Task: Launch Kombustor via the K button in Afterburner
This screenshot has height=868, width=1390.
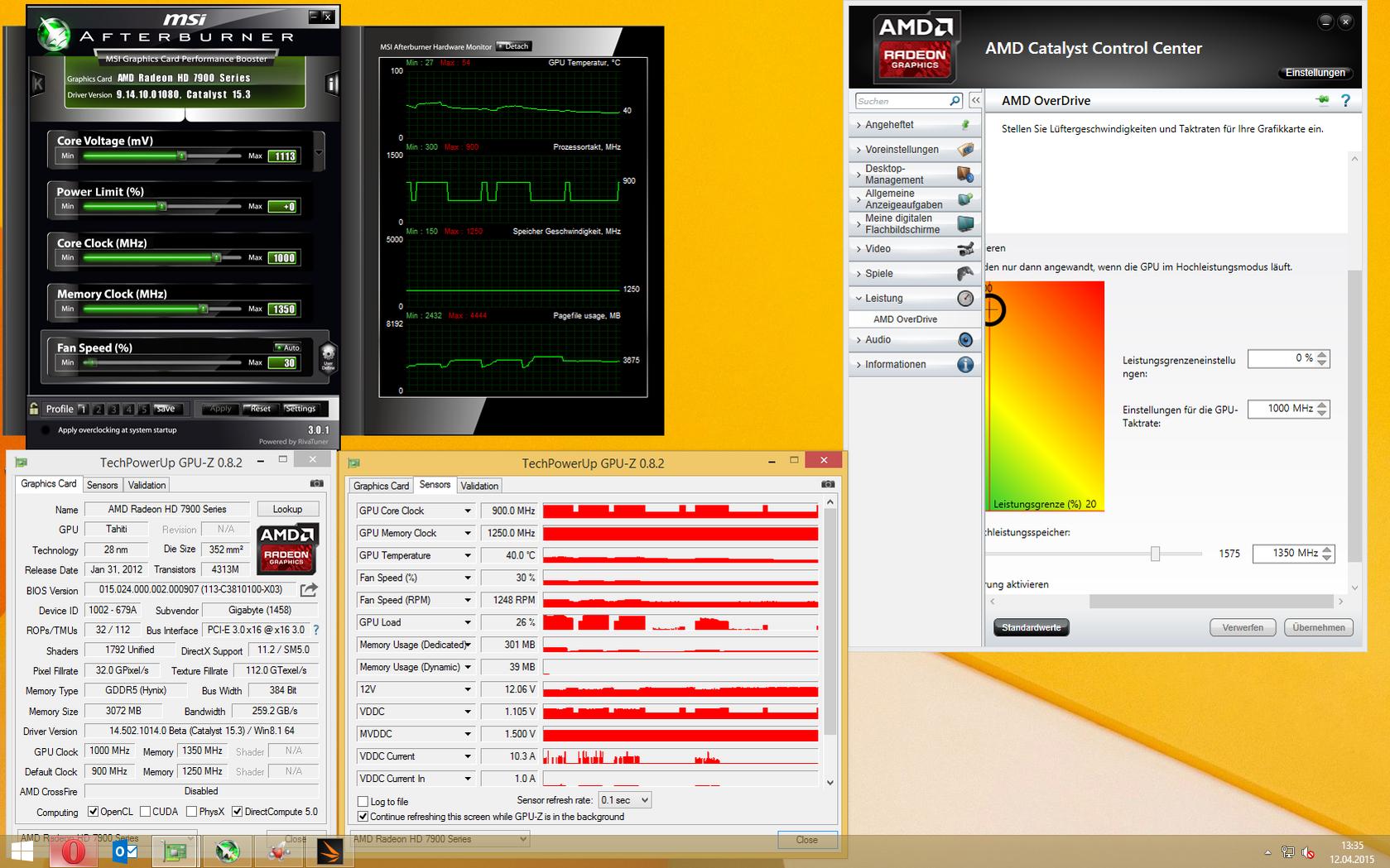Action: click(37, 84)
